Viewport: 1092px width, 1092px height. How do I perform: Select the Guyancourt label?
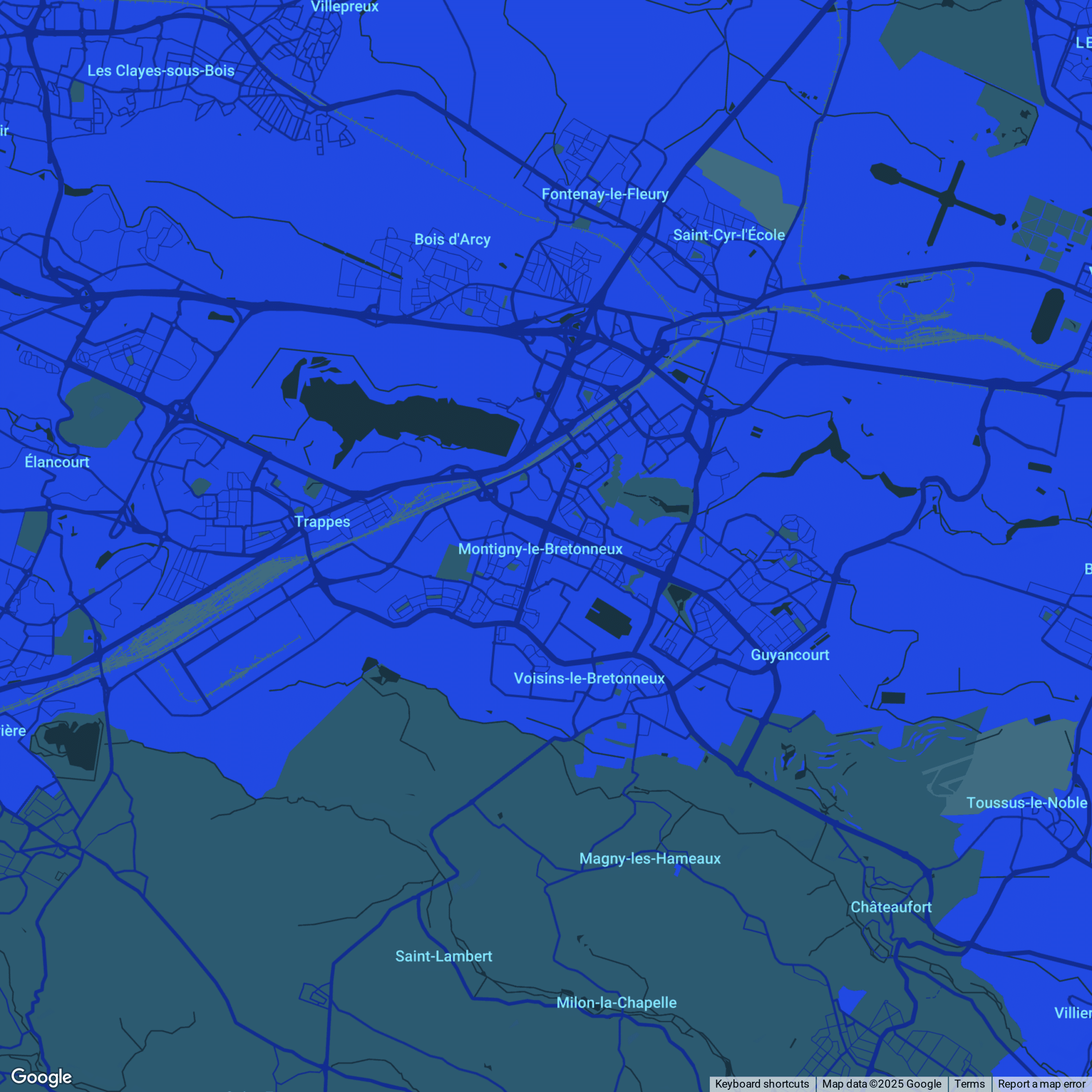pos(790,654)
